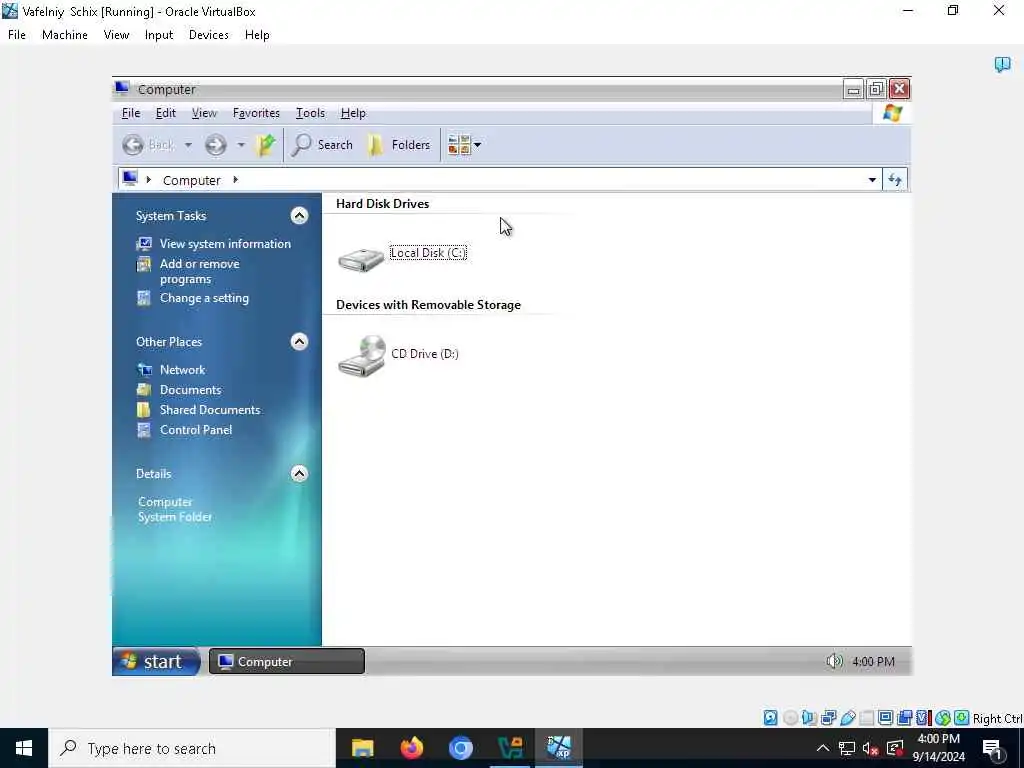Image resolution: width=1024 pixels, height=768 pixels.
Task: Click VirtualBox mouse integration indicator
Action: coord(942,718)
